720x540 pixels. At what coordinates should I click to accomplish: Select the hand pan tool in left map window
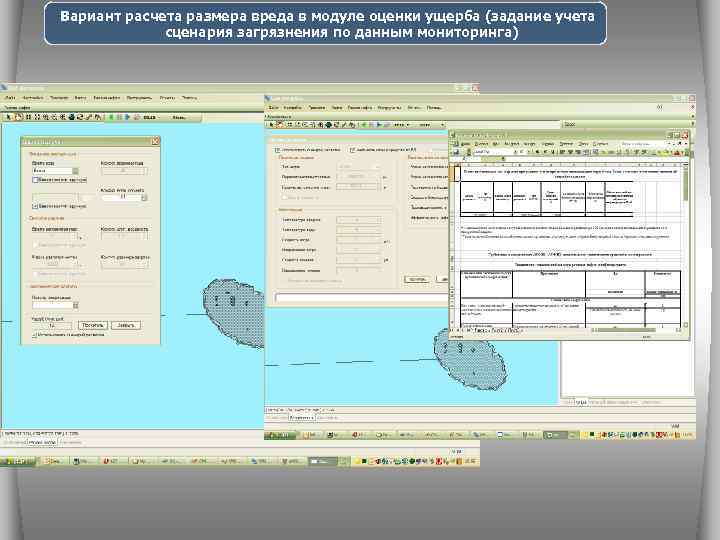(x=18, y=117)
